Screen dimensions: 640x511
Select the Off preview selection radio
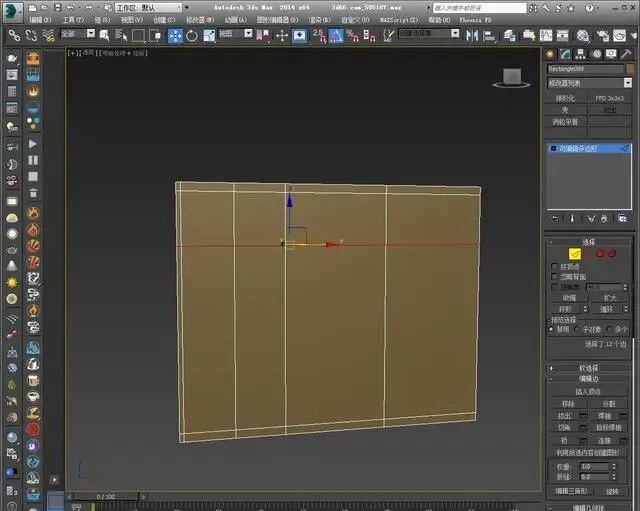[x=552, y=329]
